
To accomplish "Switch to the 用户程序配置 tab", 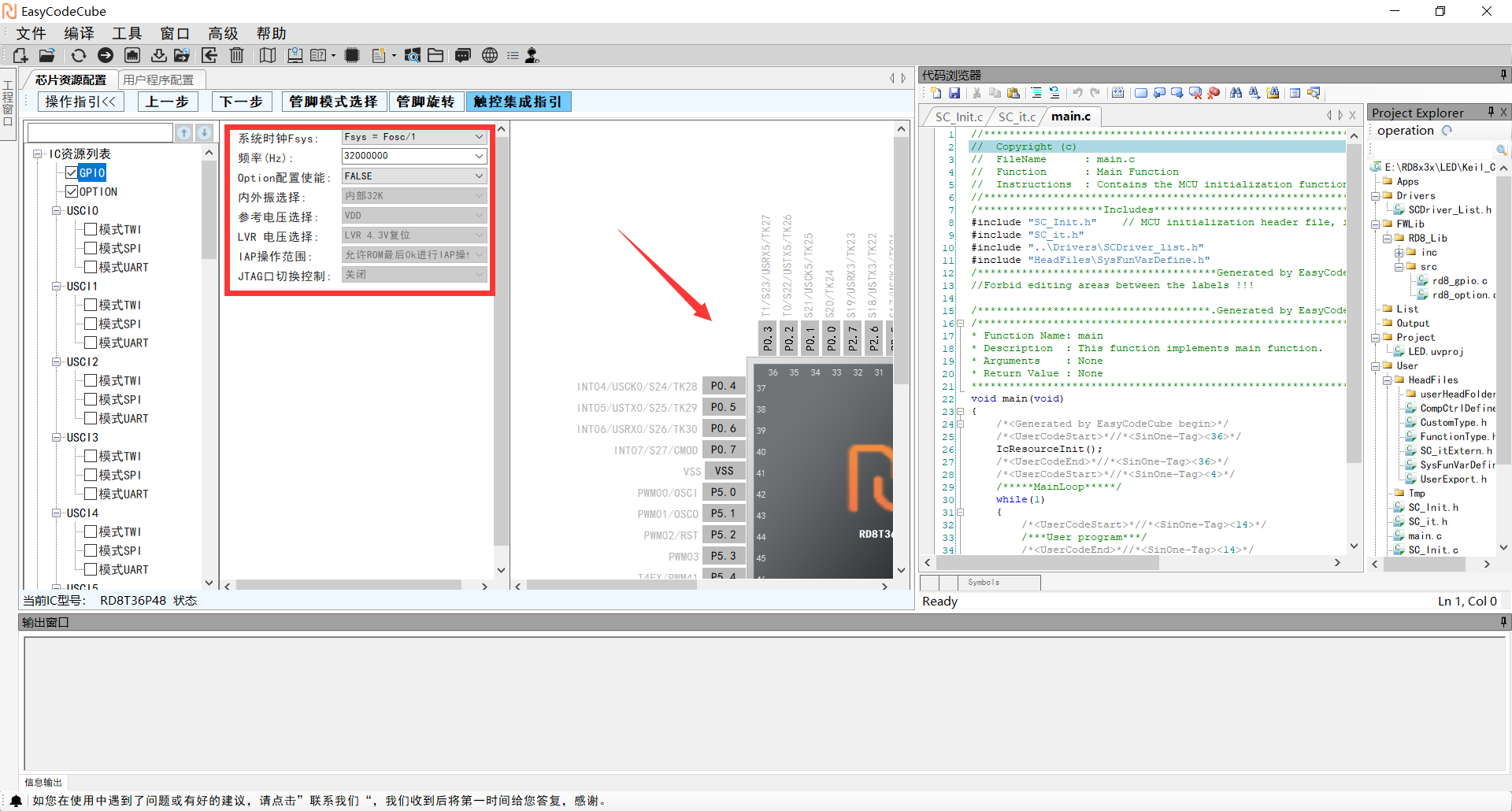I will coord(158,80).
